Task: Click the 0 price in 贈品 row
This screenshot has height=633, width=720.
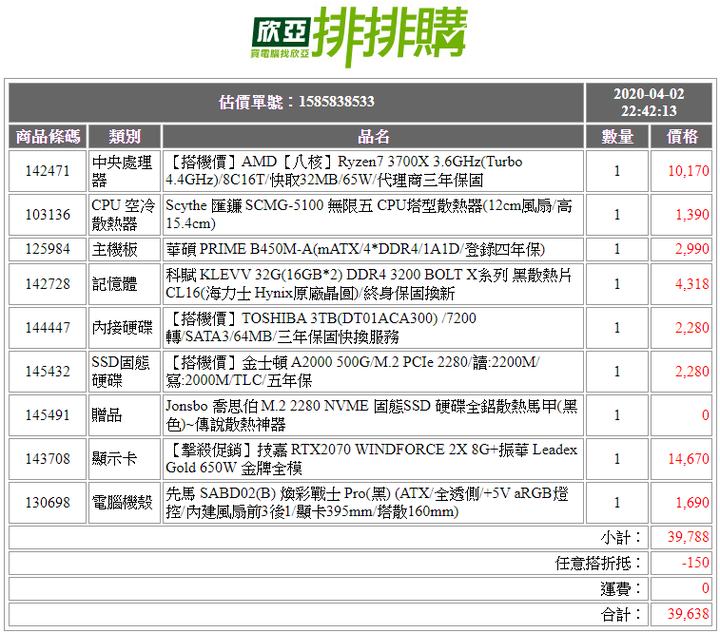Action: 705,415
